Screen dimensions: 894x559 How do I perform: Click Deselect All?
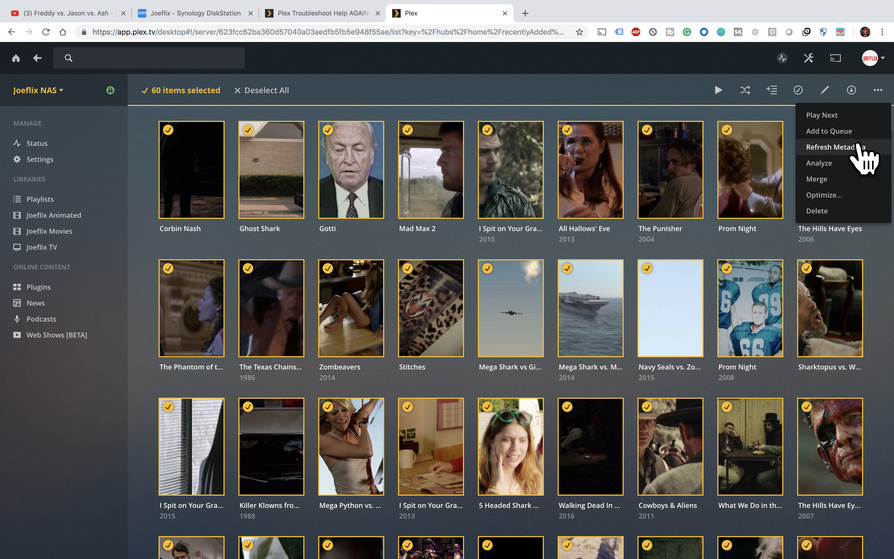point(261,90)
